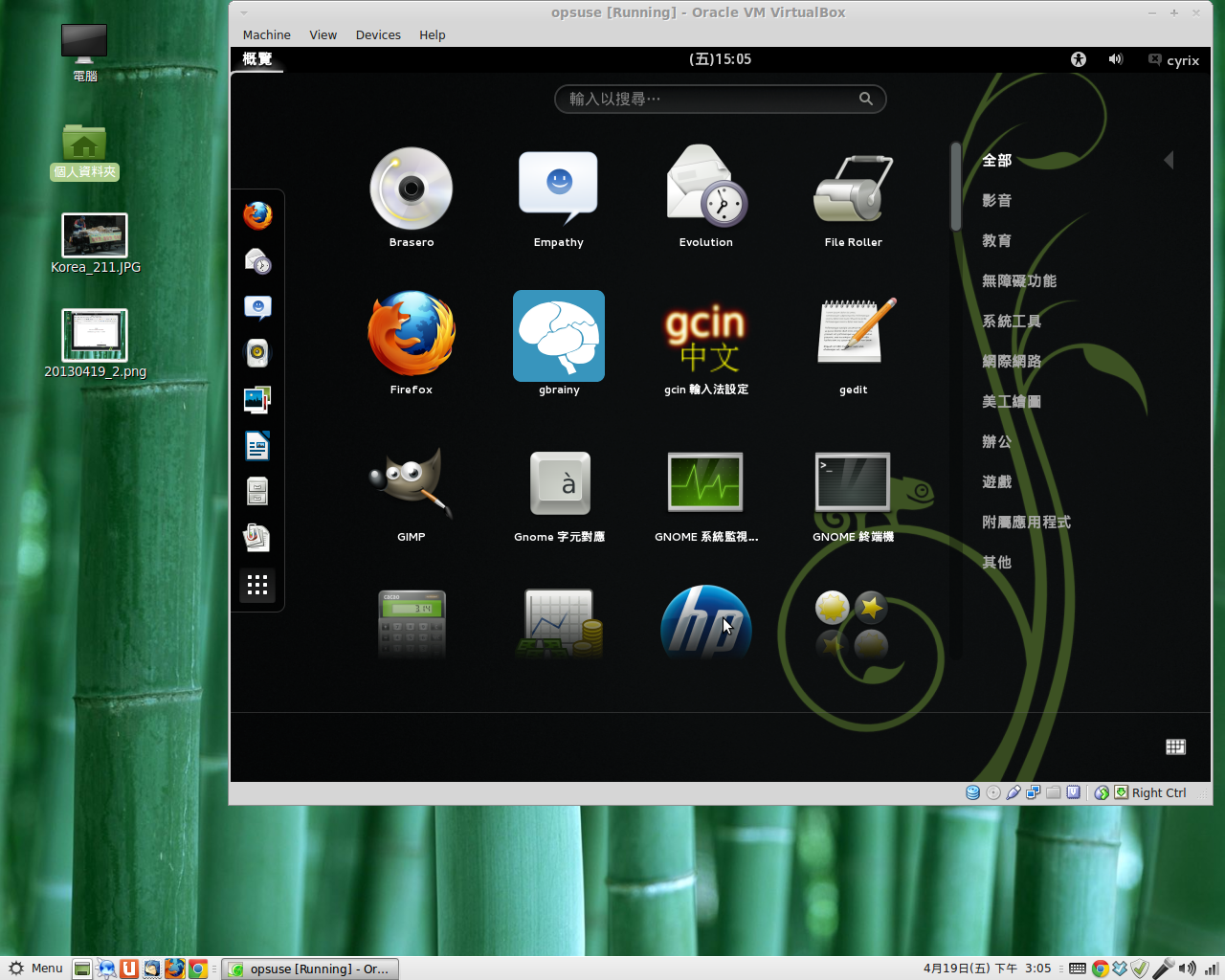The image size is (1225, 980).
Task: Click the Show Applications grid button
Action: coord(257,585)
